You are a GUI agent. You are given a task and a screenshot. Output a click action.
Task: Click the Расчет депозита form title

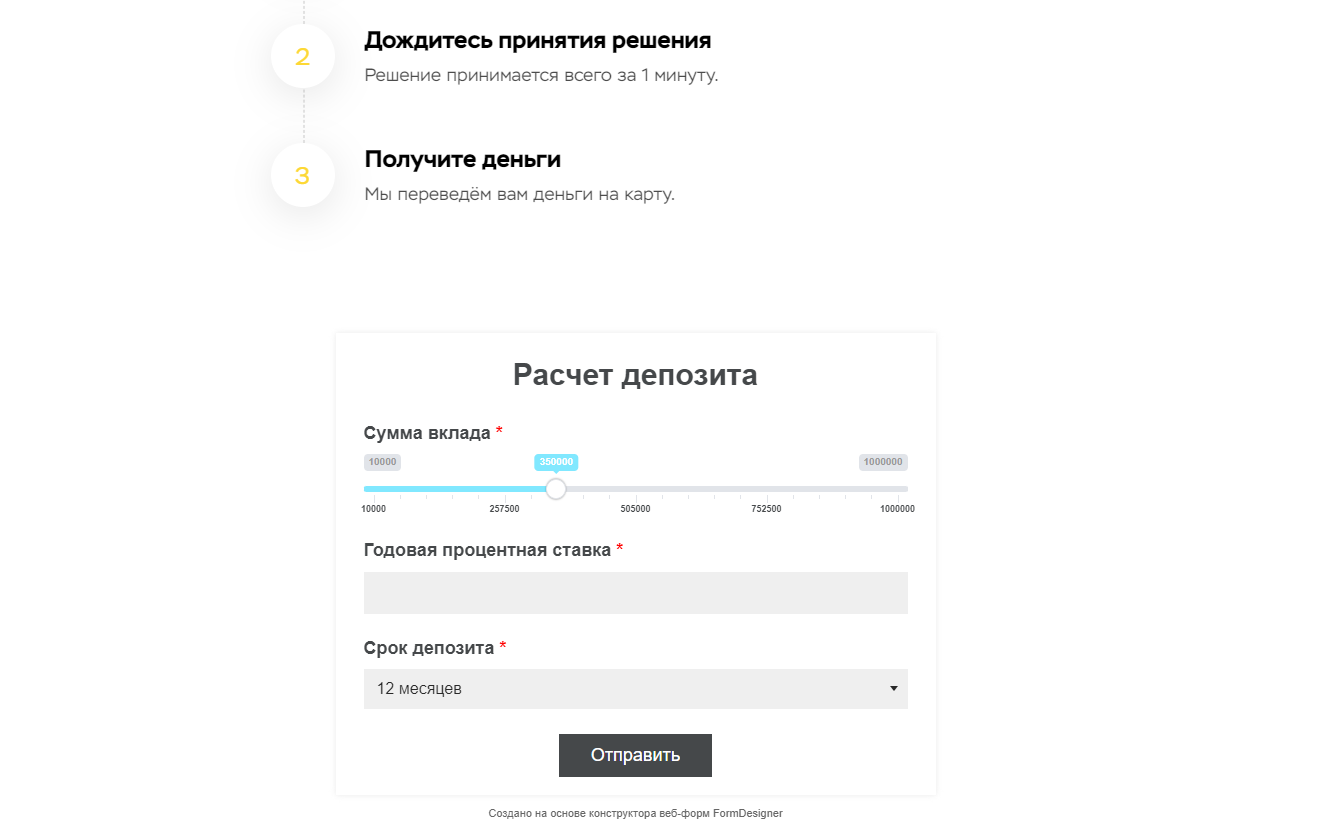pyautogui.click(x=635, y=375)
